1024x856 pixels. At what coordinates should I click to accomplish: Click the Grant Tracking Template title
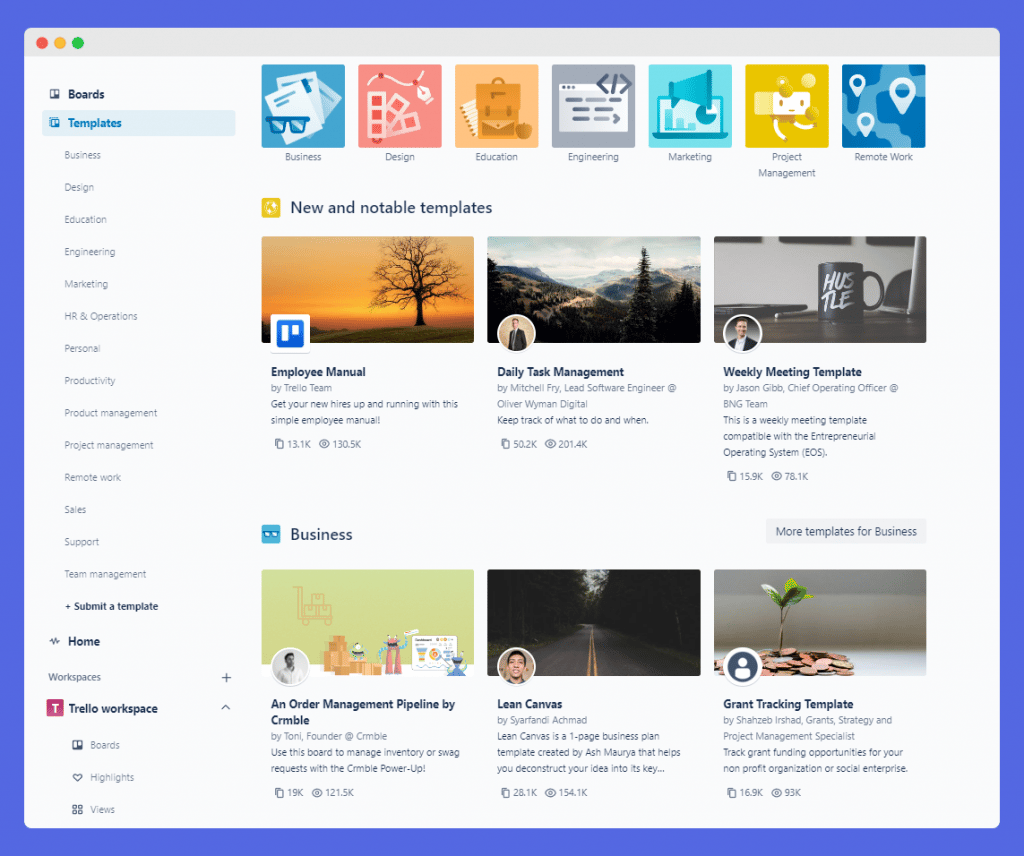tap(788, 704)
